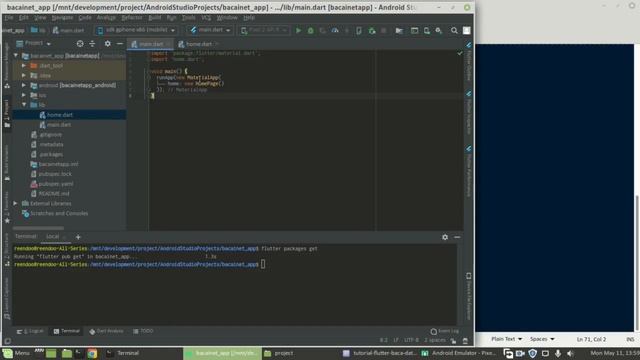The height and width of the screenshot is (360, 640).
Task: Hide the terminal panel with the minus icon
Action: pos(457,237)
